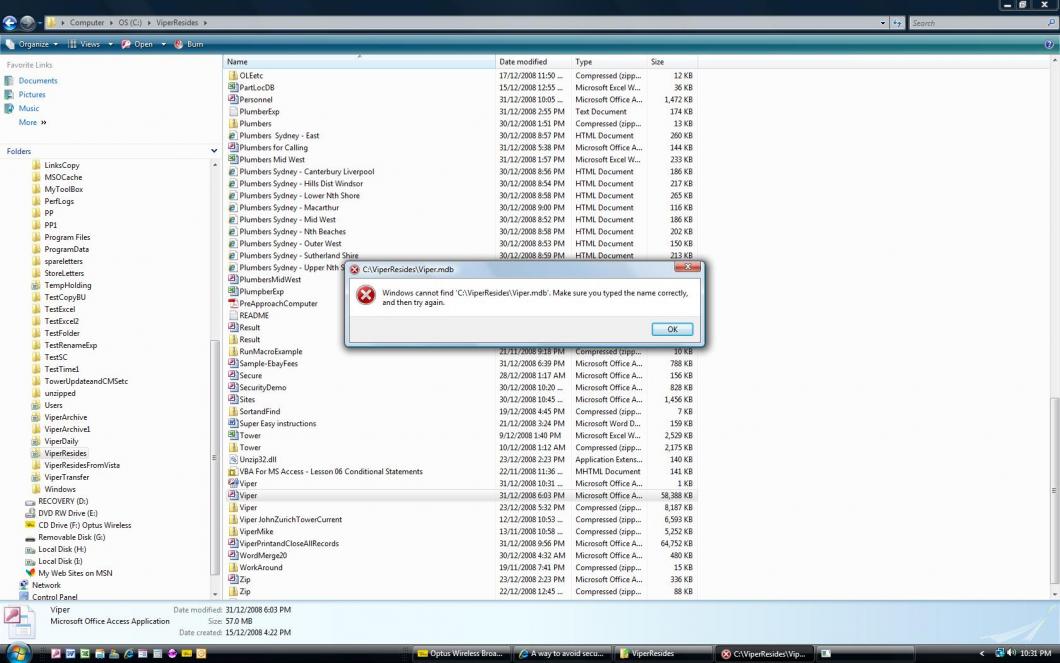Open the Documents favorite link

coord(38,81)
